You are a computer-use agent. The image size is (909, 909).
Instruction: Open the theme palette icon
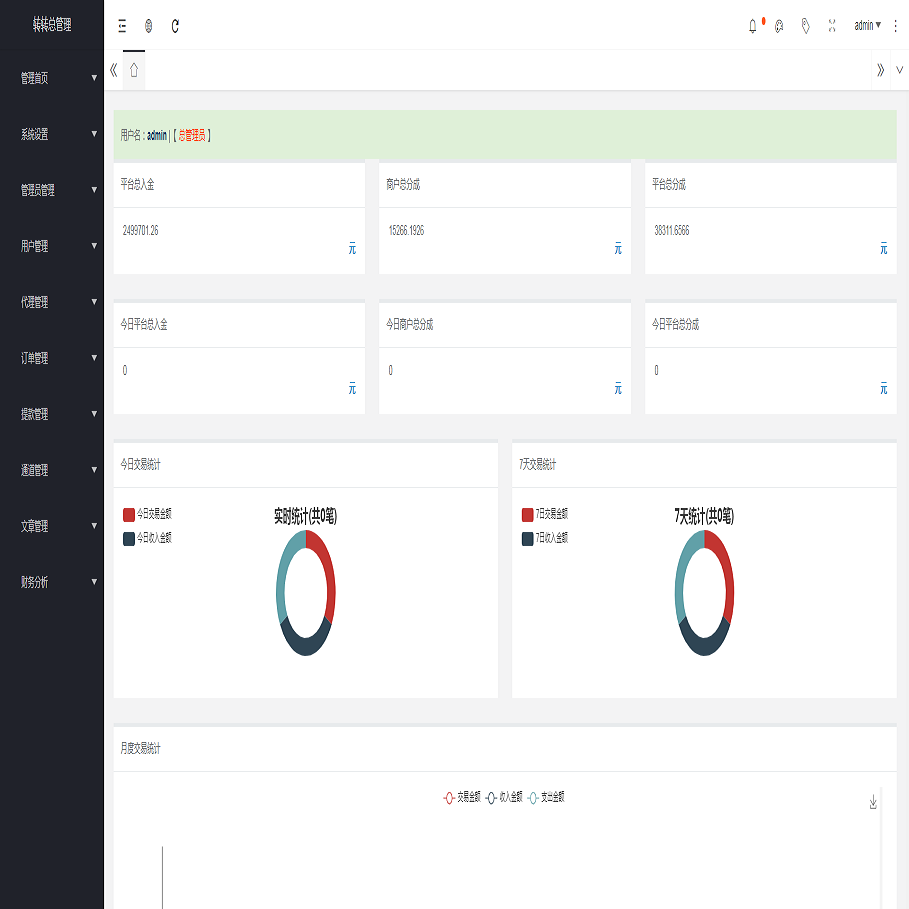click(779, 26)
